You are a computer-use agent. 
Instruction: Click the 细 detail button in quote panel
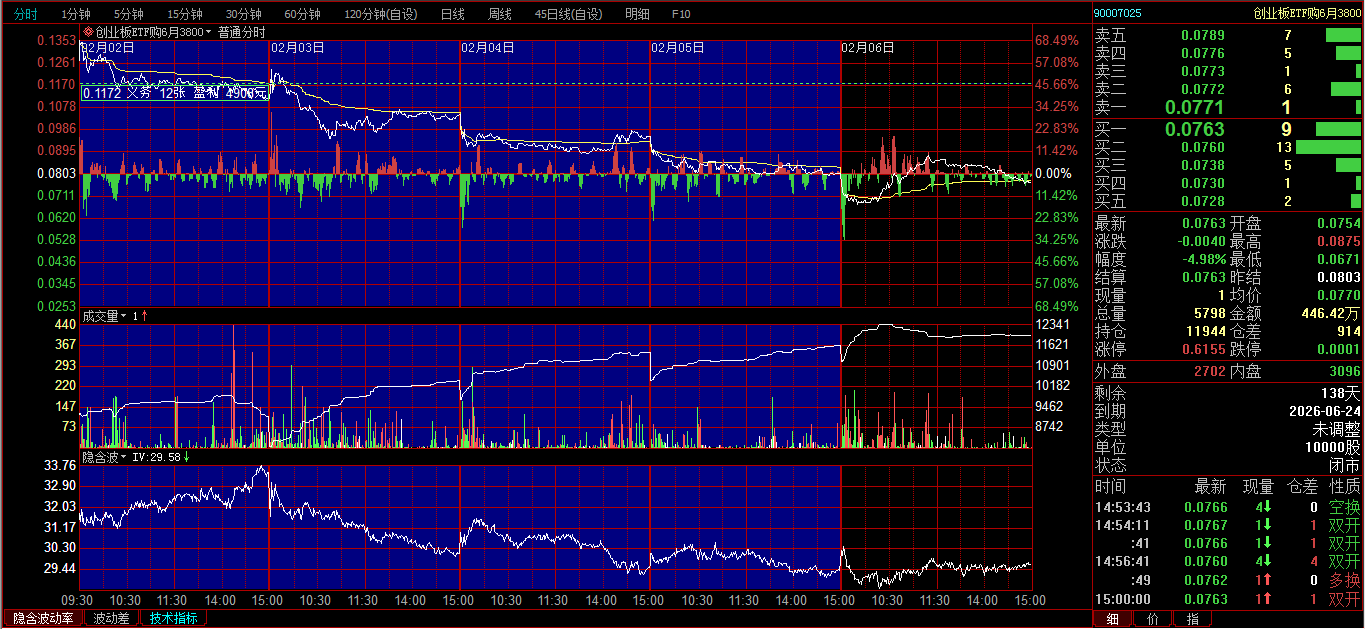(x=1113, y=619)
